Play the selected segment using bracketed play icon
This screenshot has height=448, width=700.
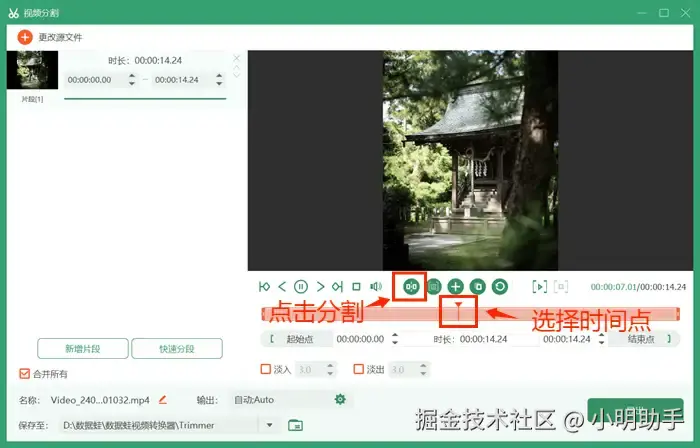click(x=539, y=286)
